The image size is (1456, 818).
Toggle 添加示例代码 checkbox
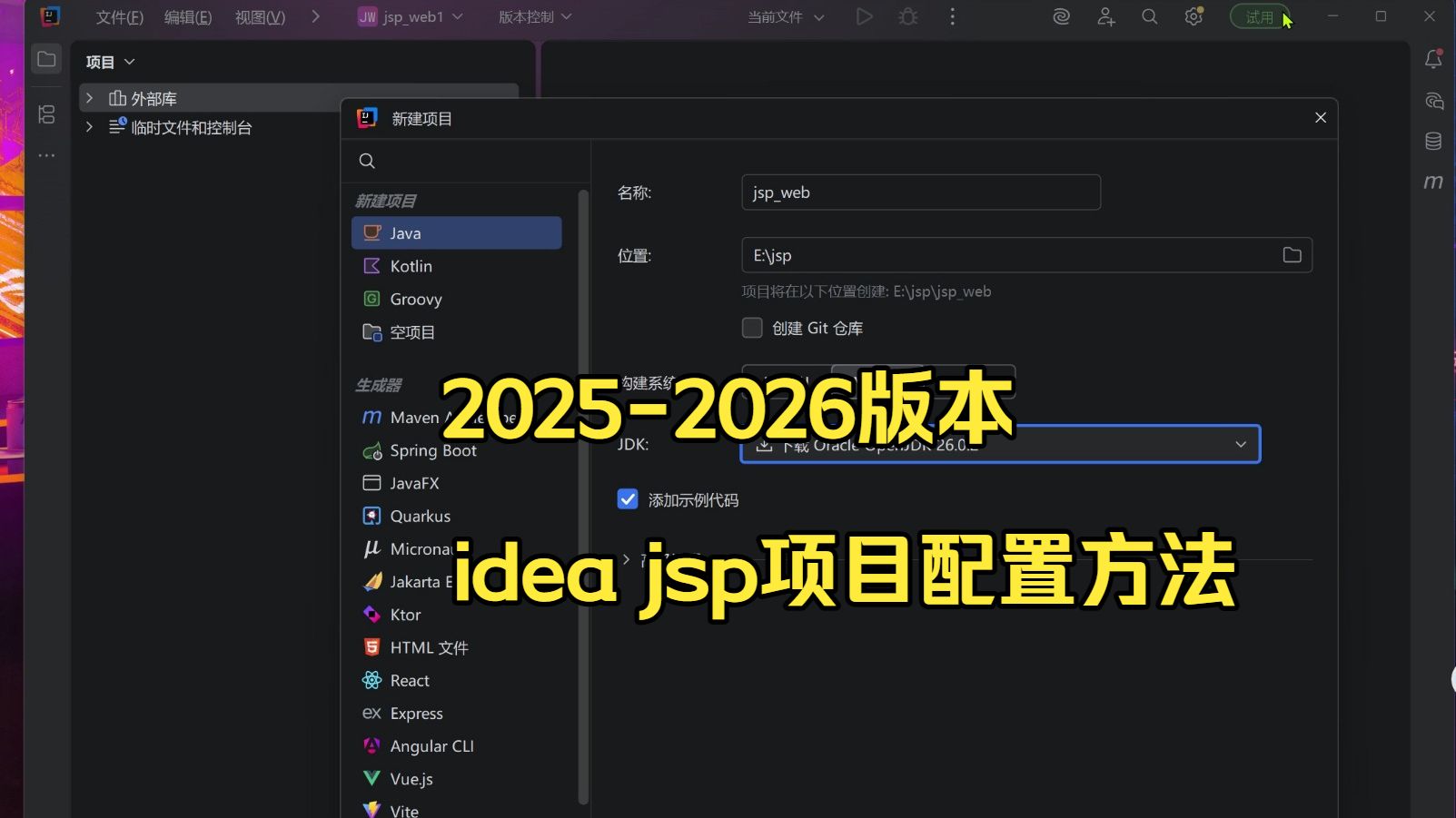(x=628, y=499)
